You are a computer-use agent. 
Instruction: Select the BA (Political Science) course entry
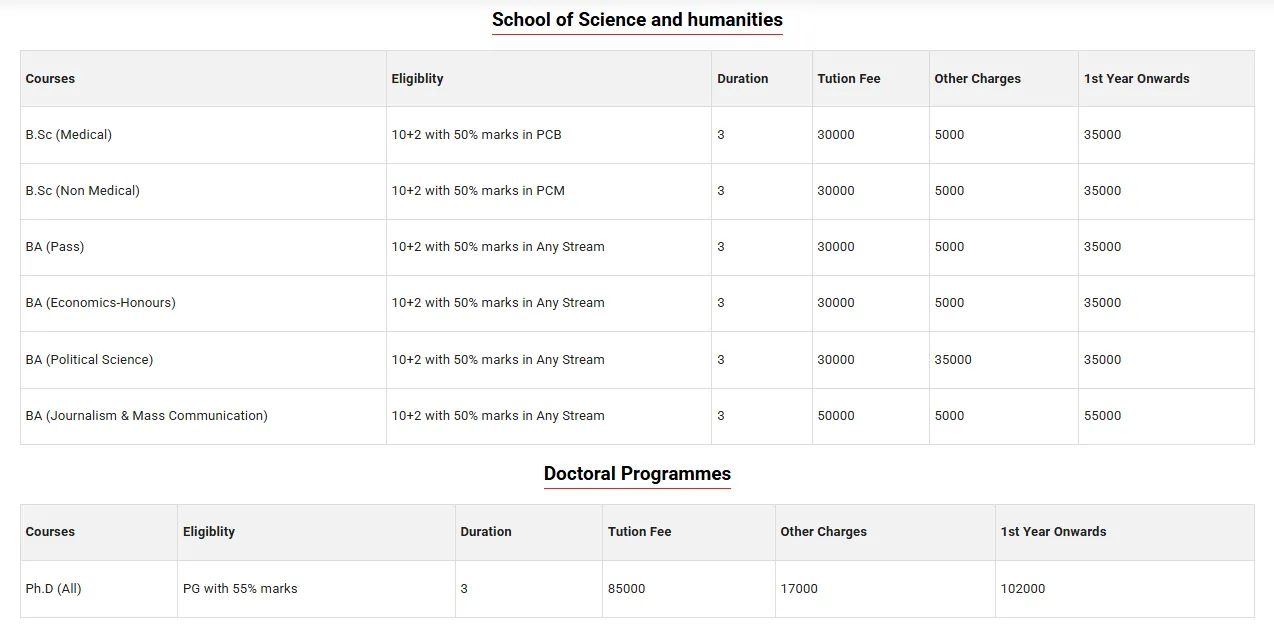click(x=89, y=359)
